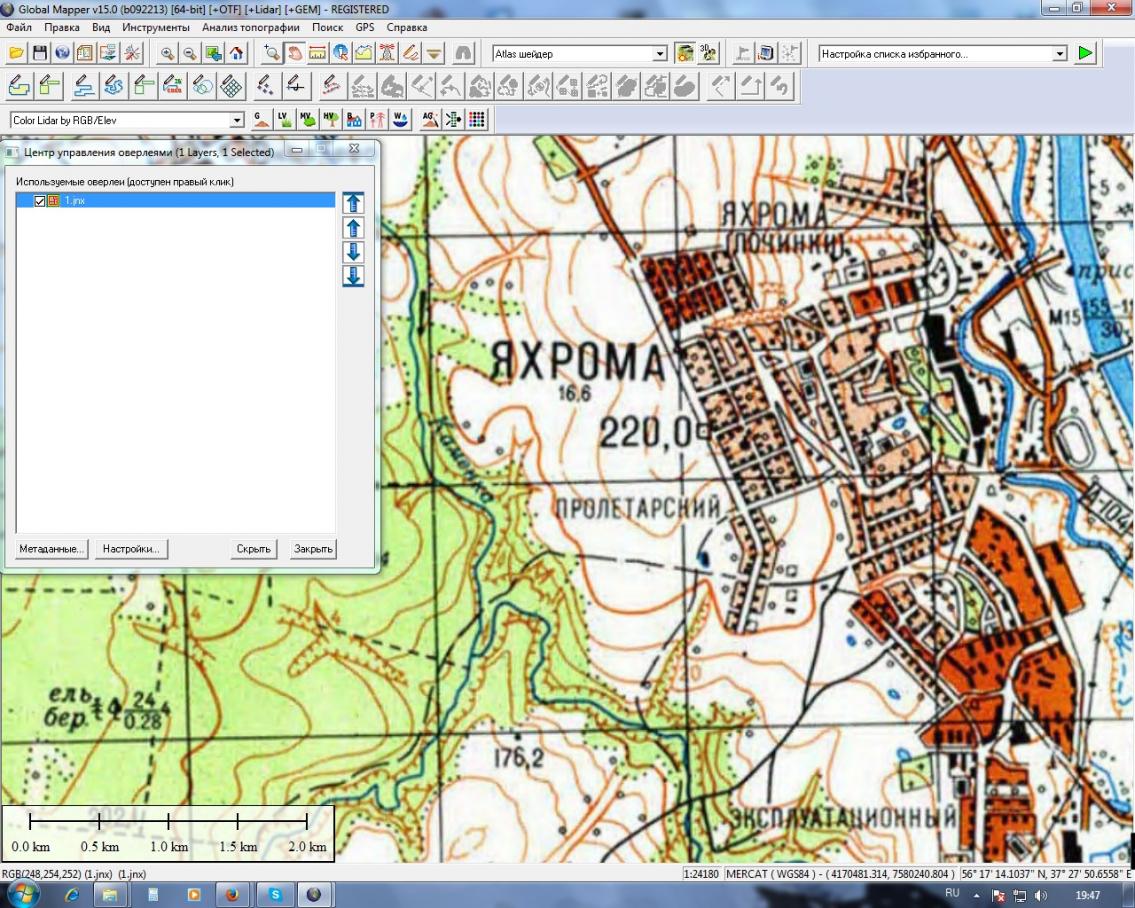Image resolution: width=1135 pixels, height=908 pixels.
Task: Expand the Atlas shader dropdown
Action: [x=660, y=54]
